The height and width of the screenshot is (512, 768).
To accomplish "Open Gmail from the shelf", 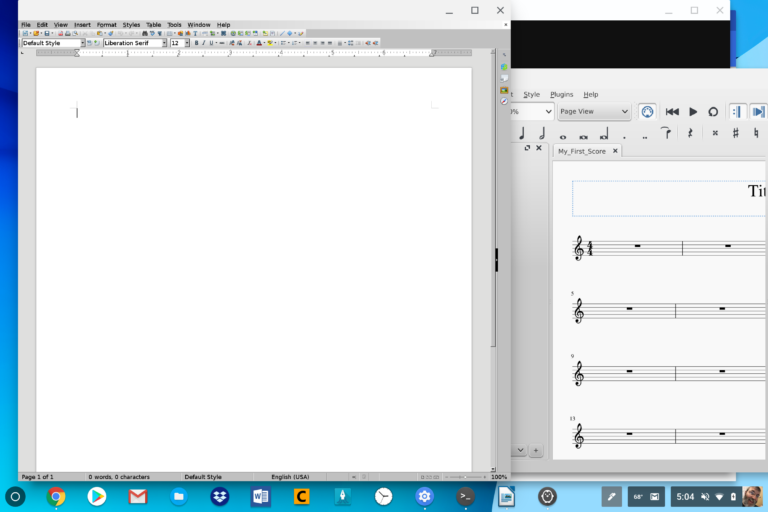I will [138, 496].
